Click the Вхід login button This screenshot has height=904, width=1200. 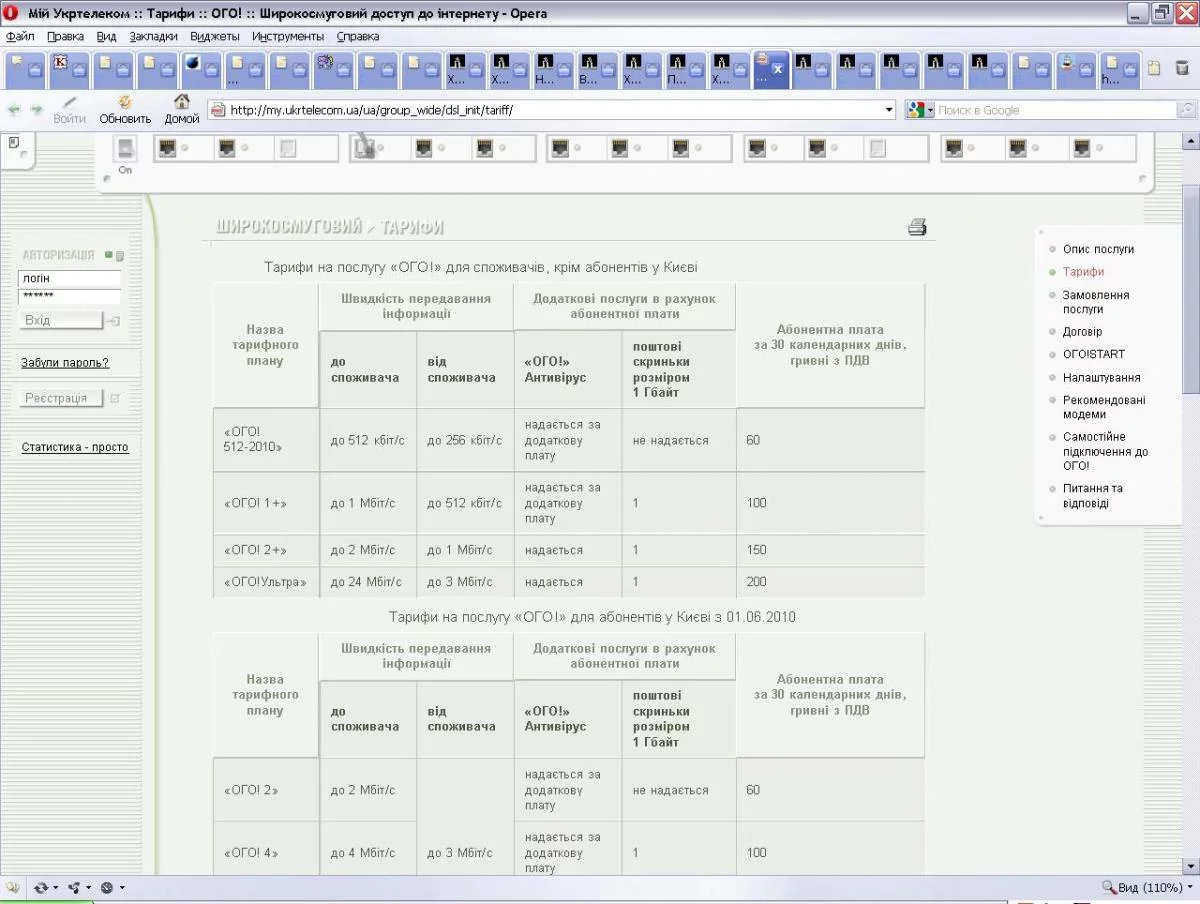click(61, 320)
